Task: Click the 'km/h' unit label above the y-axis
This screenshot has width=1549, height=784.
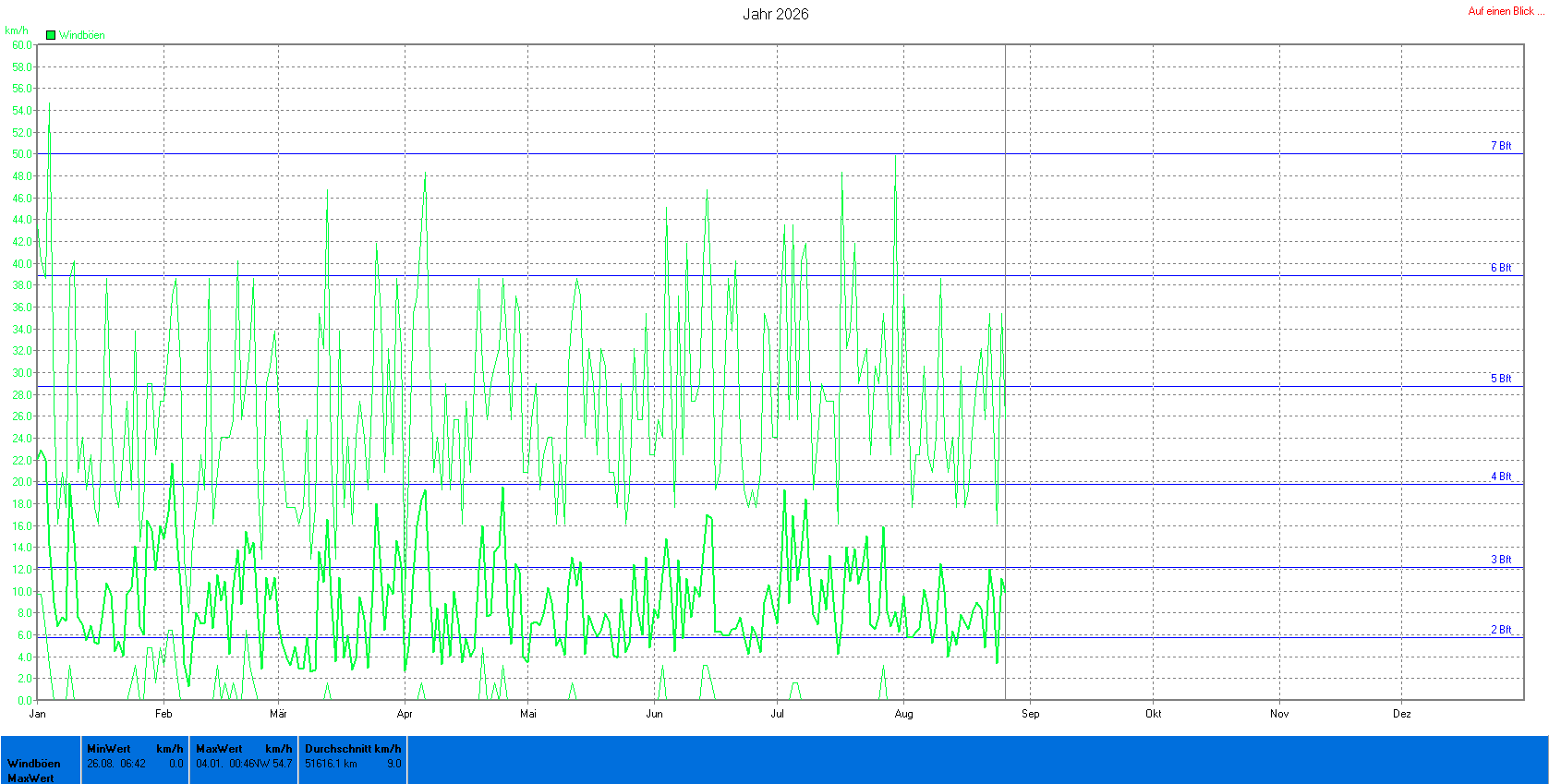Action: pos(17,30)
